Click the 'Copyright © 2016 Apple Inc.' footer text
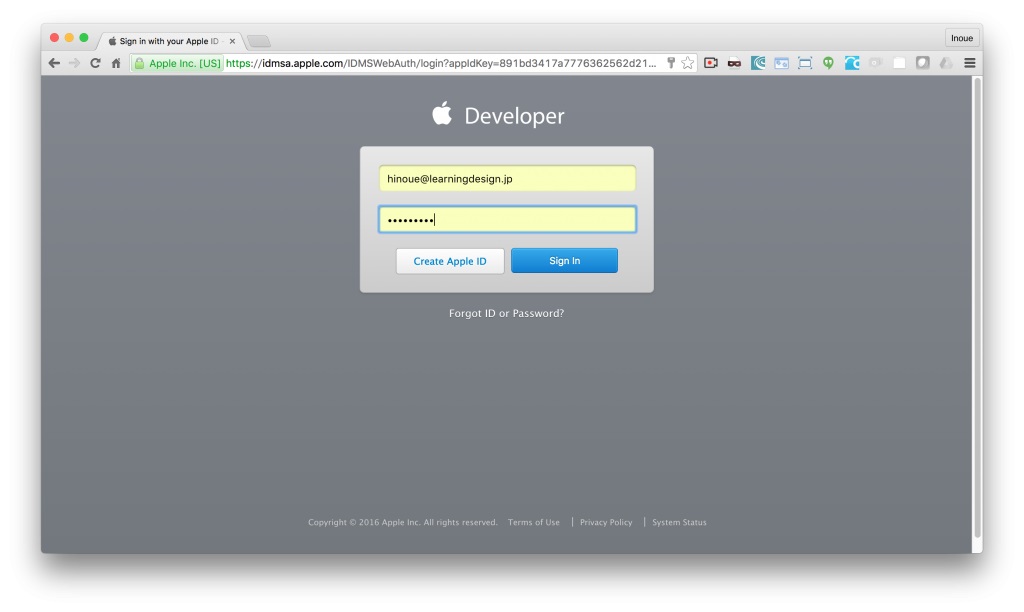This screenshot has width=1024, height=612. tap(364, 523)
